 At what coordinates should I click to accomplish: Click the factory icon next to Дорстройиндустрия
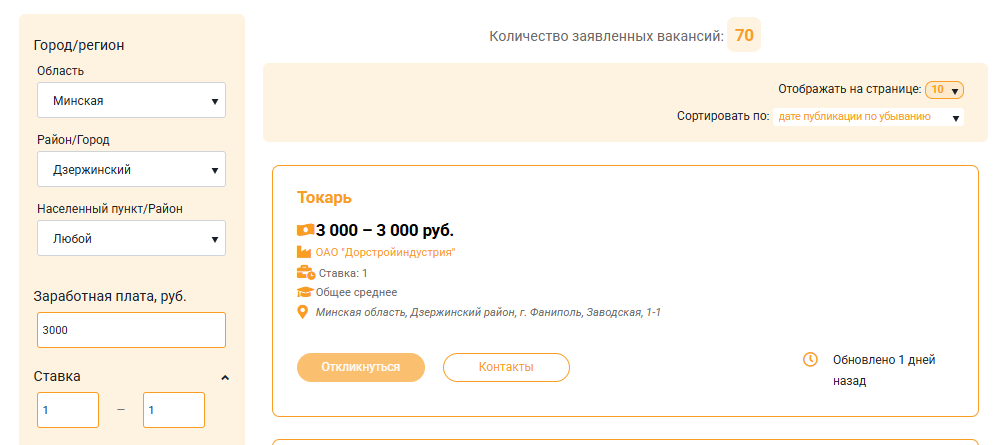[304, 252]
